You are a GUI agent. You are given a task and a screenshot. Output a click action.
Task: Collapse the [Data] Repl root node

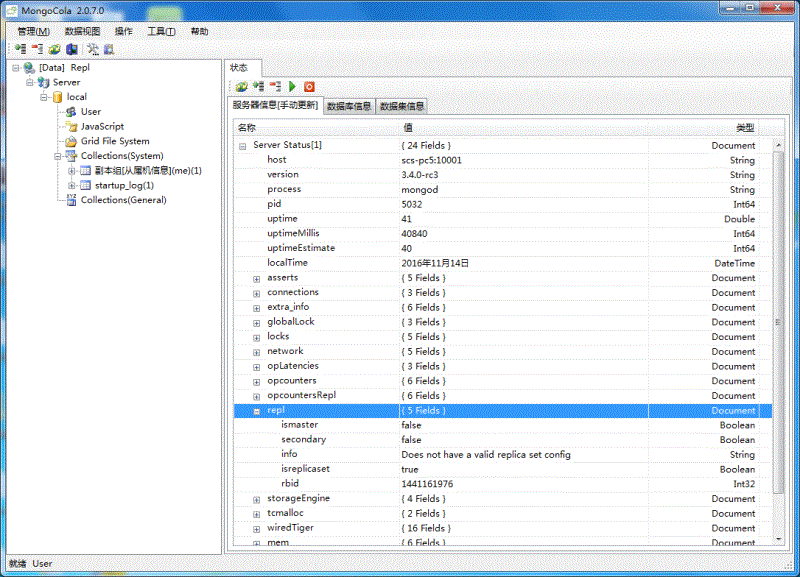coord(16,68)
